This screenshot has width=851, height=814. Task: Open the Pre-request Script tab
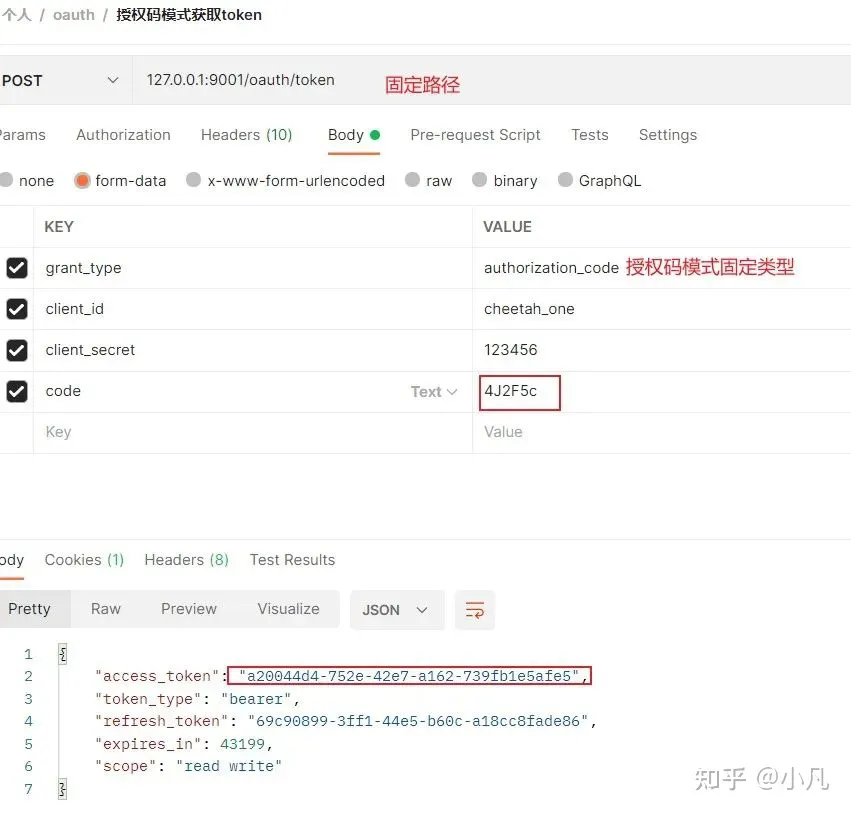pyautogui.click(x=475, y=134)
